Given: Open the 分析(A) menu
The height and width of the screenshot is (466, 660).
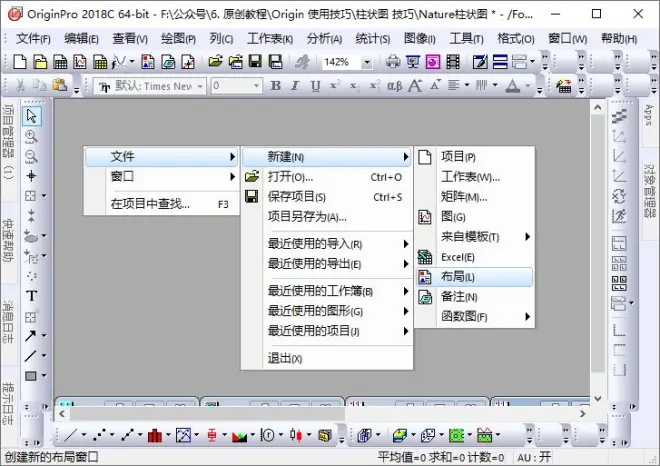Looking at the screenshot, I should coord(324,39).
